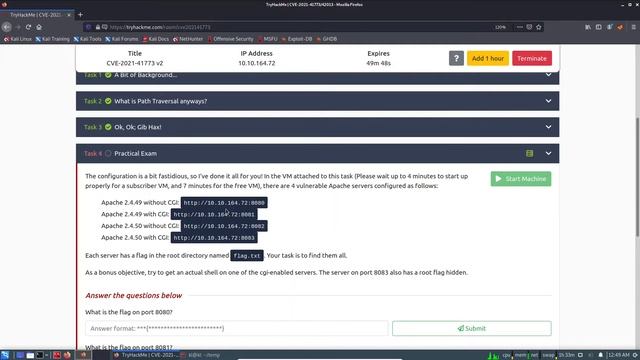The width and height of the screenshot is (640, 360).
Task: Open Exploit-DB bookmark
Action: [297, 39]
